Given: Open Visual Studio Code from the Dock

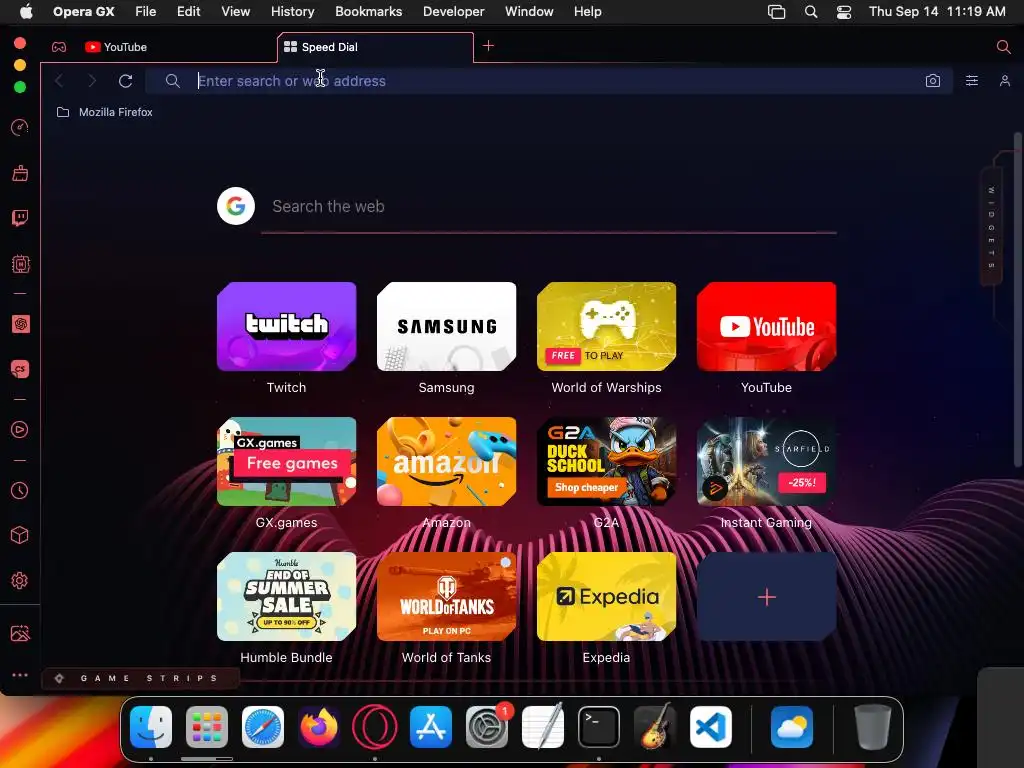Looking at the screenshot, I should (x=711, y=727).
